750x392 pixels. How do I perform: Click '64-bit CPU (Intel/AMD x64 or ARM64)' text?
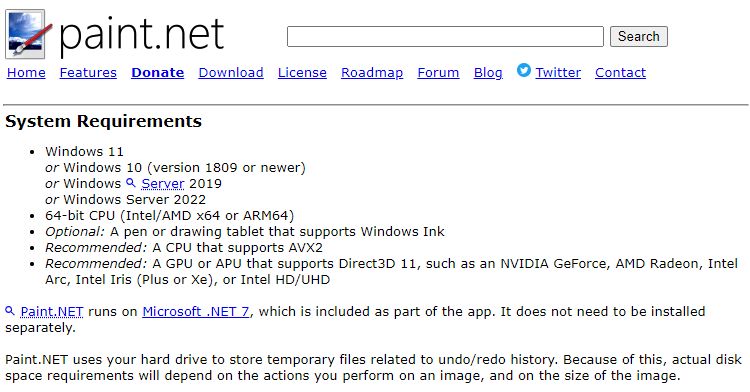coord(170,216)
